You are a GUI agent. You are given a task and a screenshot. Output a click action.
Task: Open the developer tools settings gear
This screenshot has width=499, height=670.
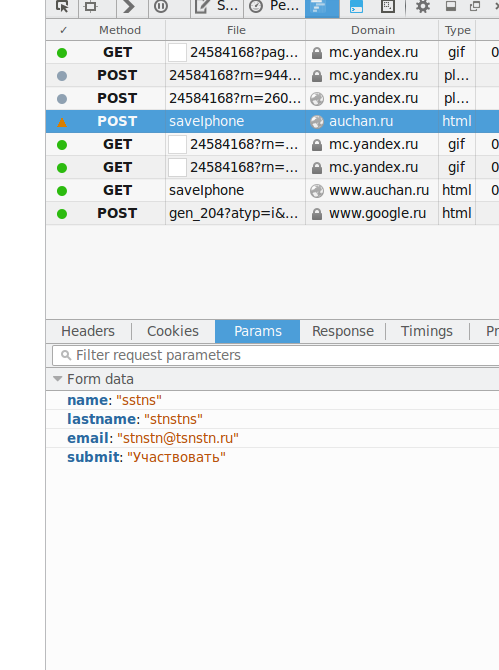pyautogui.click(x=423, y=6)
